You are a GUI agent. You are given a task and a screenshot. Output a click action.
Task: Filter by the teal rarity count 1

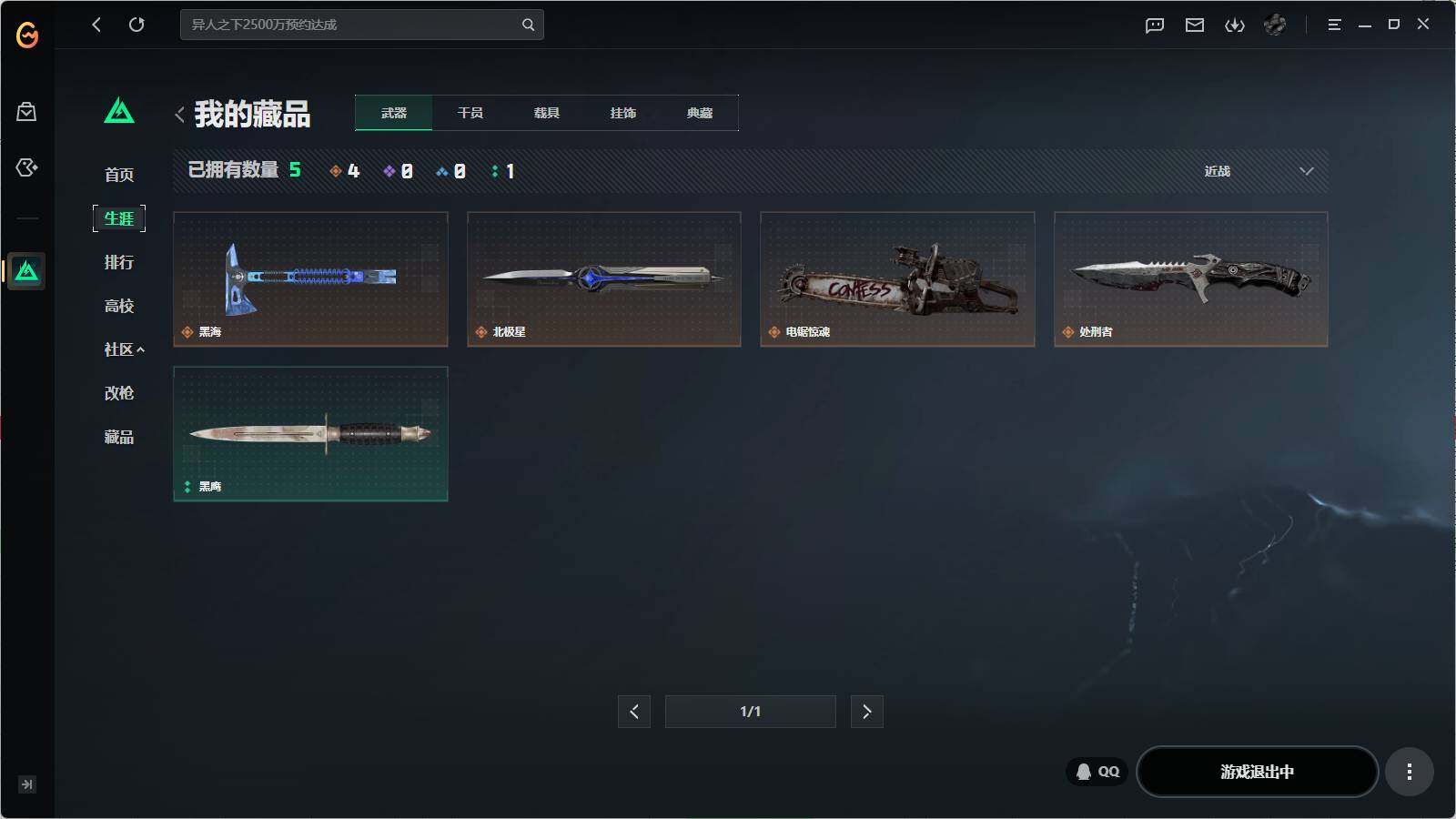[x=503, y=170]
